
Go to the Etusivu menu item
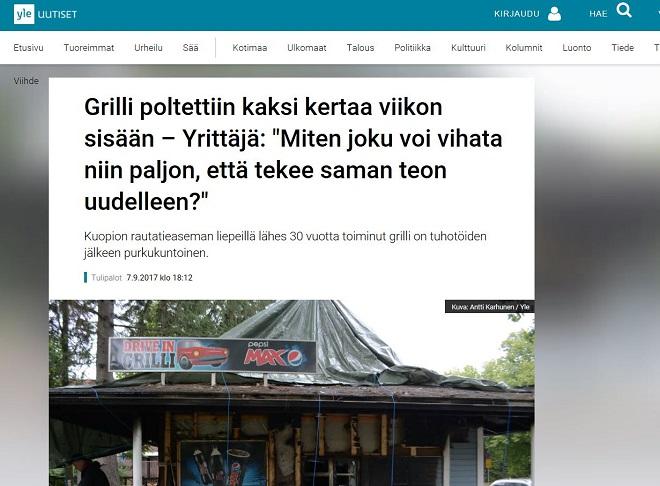pos(28,48)
